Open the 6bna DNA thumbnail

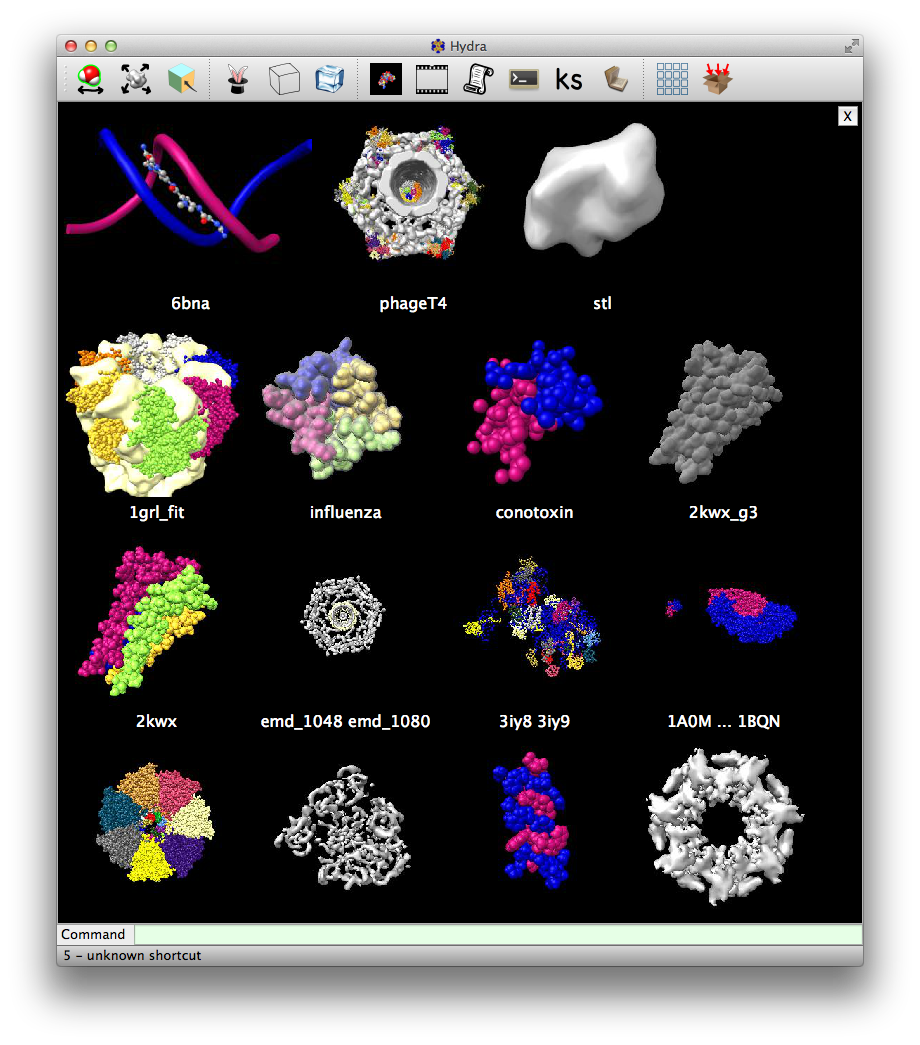tap(189, 190)
